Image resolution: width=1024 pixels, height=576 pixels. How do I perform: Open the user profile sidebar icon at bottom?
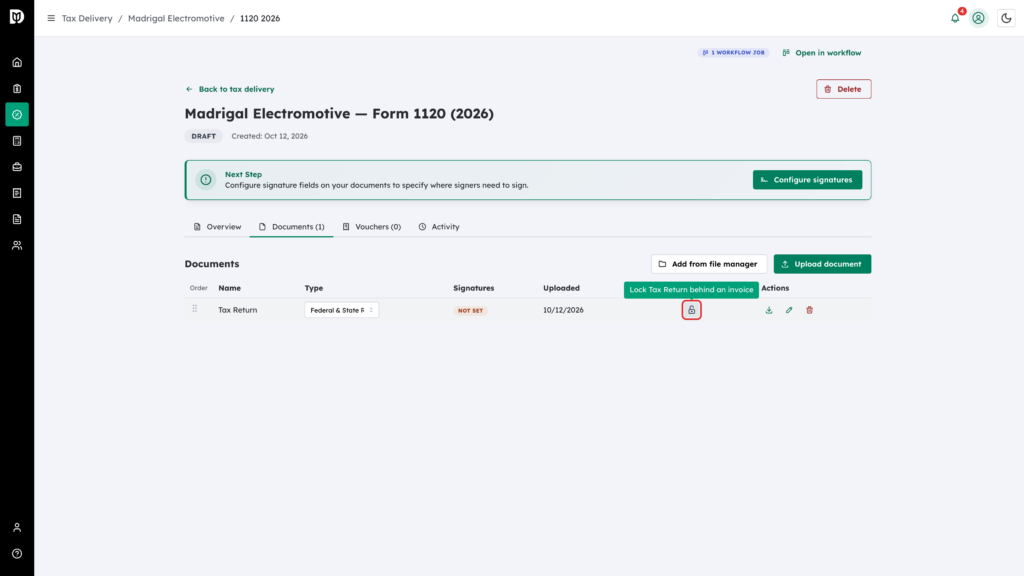tap(17, 528)
